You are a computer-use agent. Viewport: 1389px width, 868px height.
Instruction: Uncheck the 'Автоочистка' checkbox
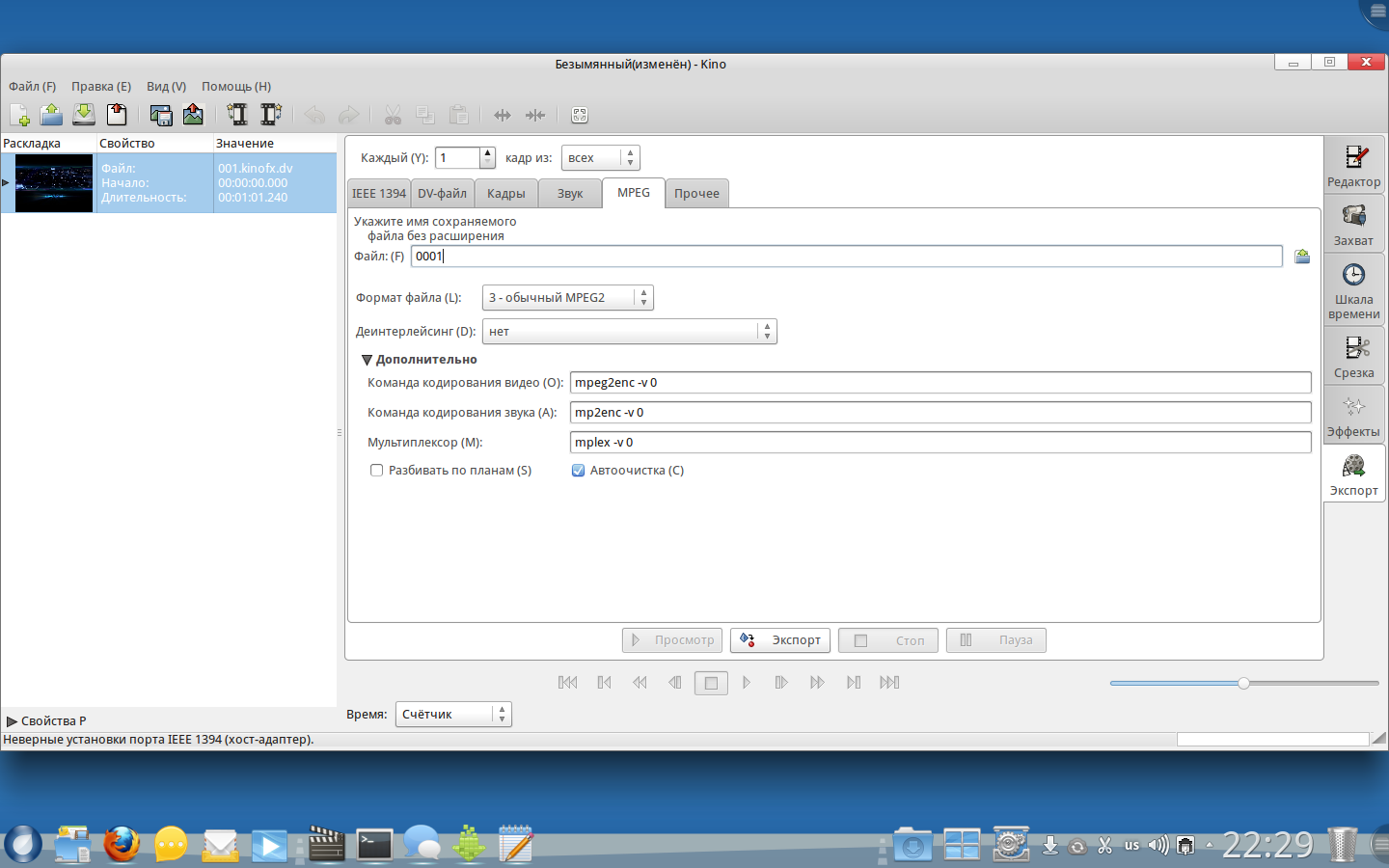coord(579,471)
